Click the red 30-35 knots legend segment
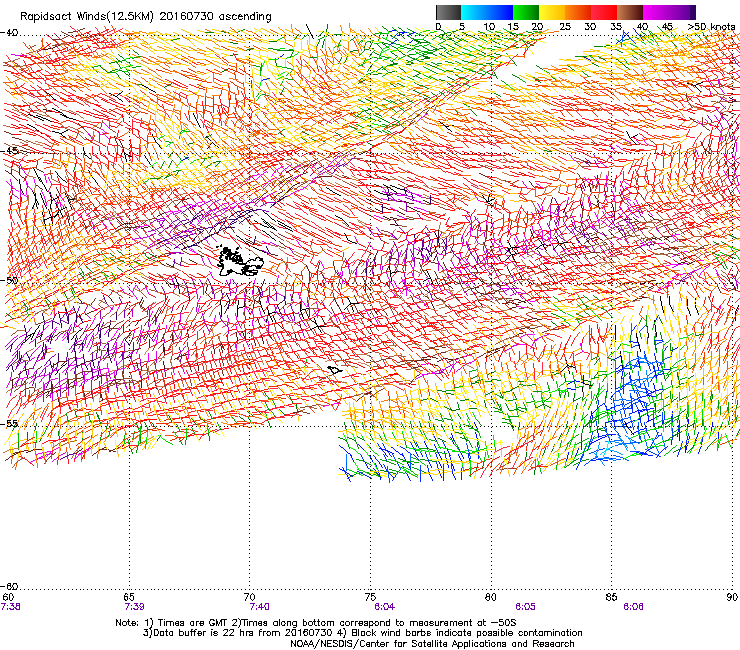The image size is (740, 650). (604, 12)
